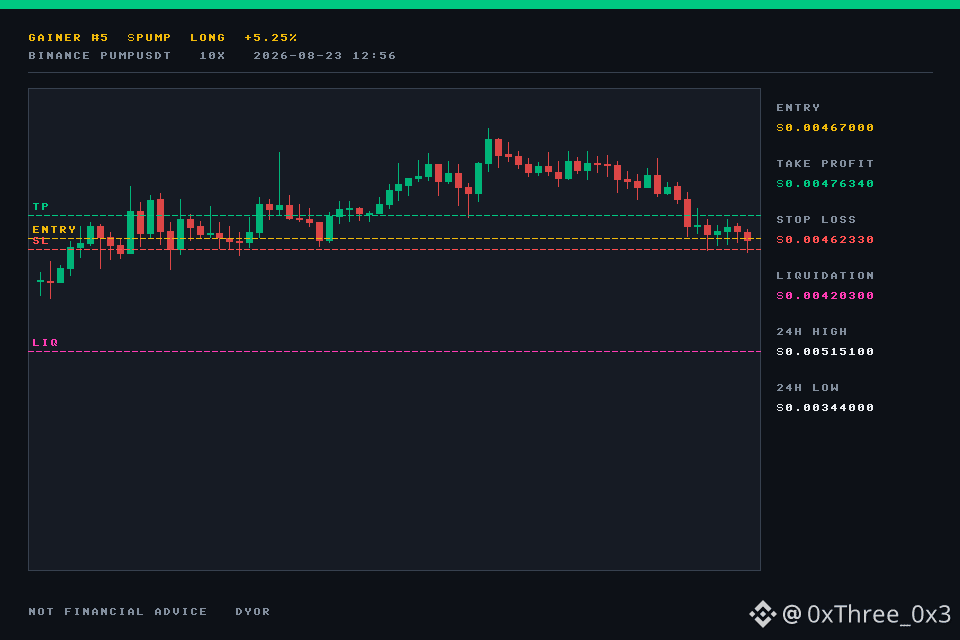960x640 pixels.
Task: Select the BINANCE PUMPUSDT pair text
Action: tap(99, 56)
